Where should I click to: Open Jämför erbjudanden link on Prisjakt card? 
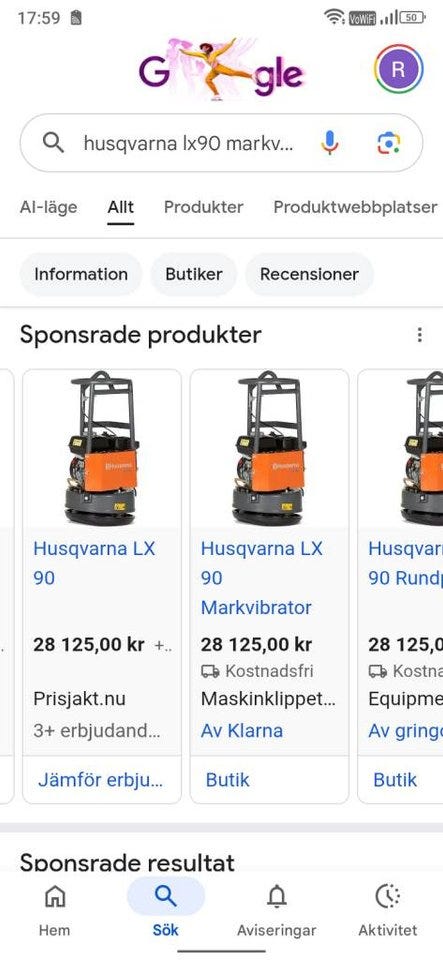[x=101, y=779]
